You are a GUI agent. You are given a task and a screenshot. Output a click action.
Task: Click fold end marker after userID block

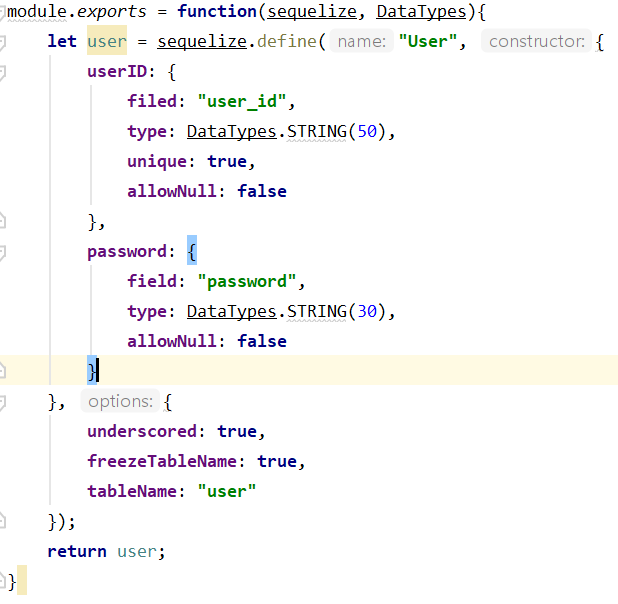click(x=2, y=220)
